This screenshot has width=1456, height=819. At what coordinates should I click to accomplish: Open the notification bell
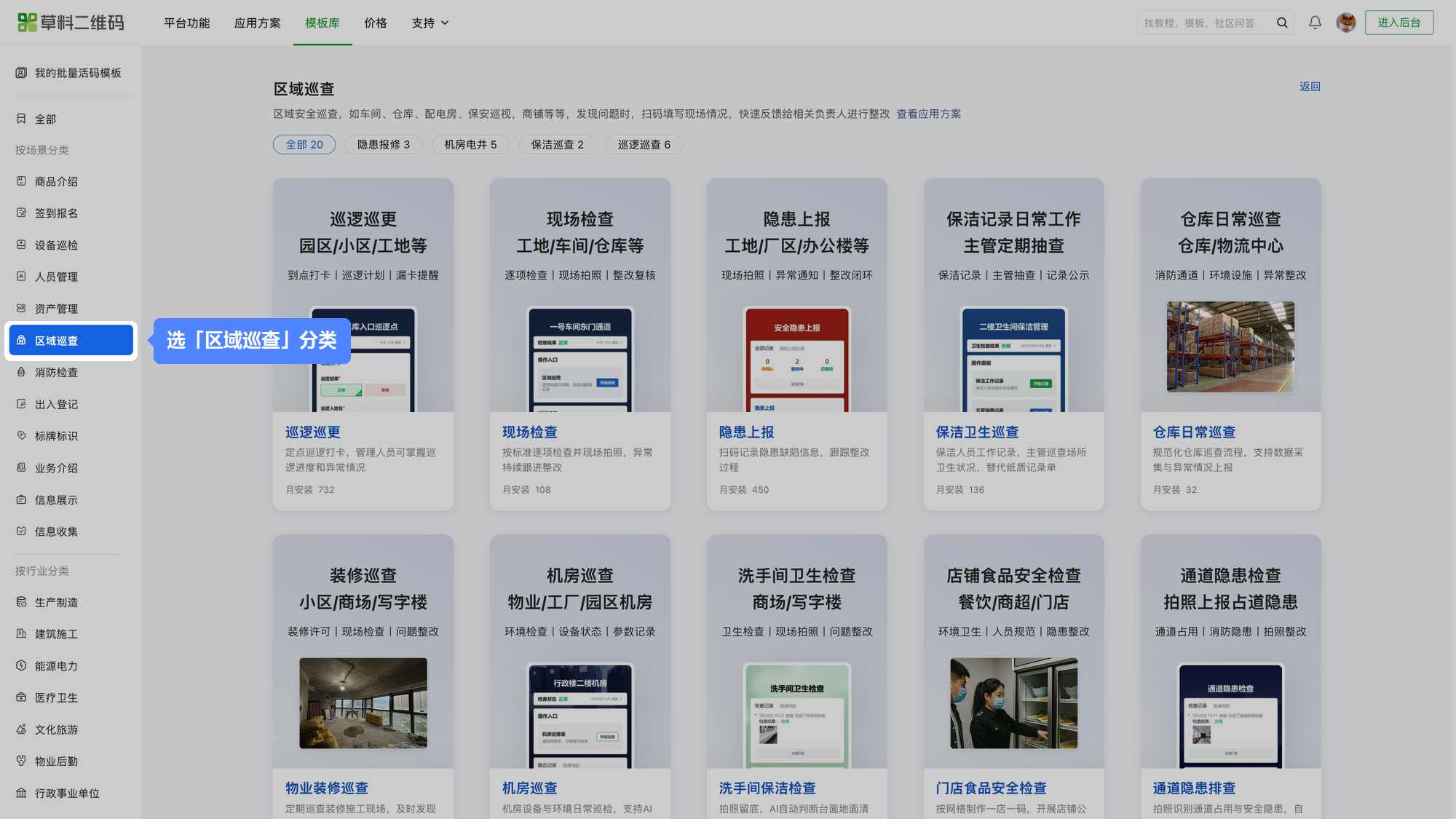1315,23
